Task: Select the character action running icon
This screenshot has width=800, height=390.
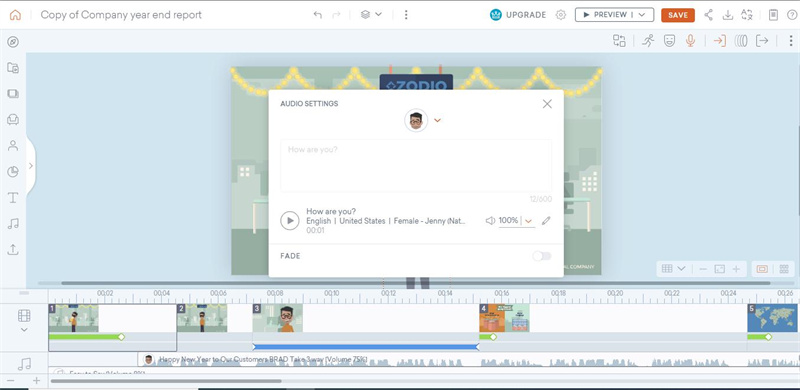Action: tap(648, 41)
